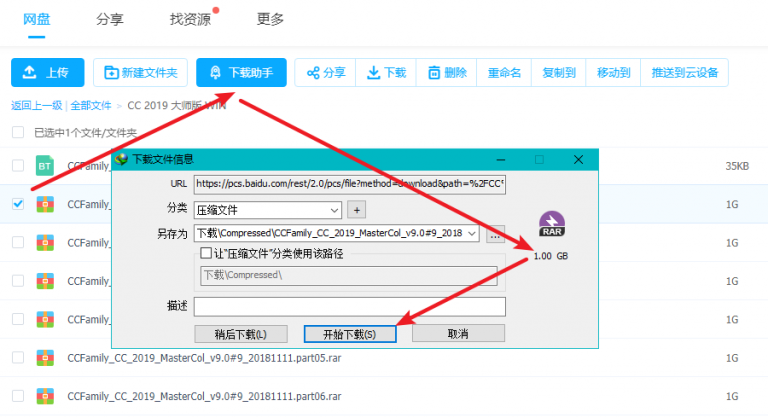Toggle the select-all checkbox beside 已选中1个文件
Image resolution: width=768 pixels, height=418 pixels.
pos(18,132)
